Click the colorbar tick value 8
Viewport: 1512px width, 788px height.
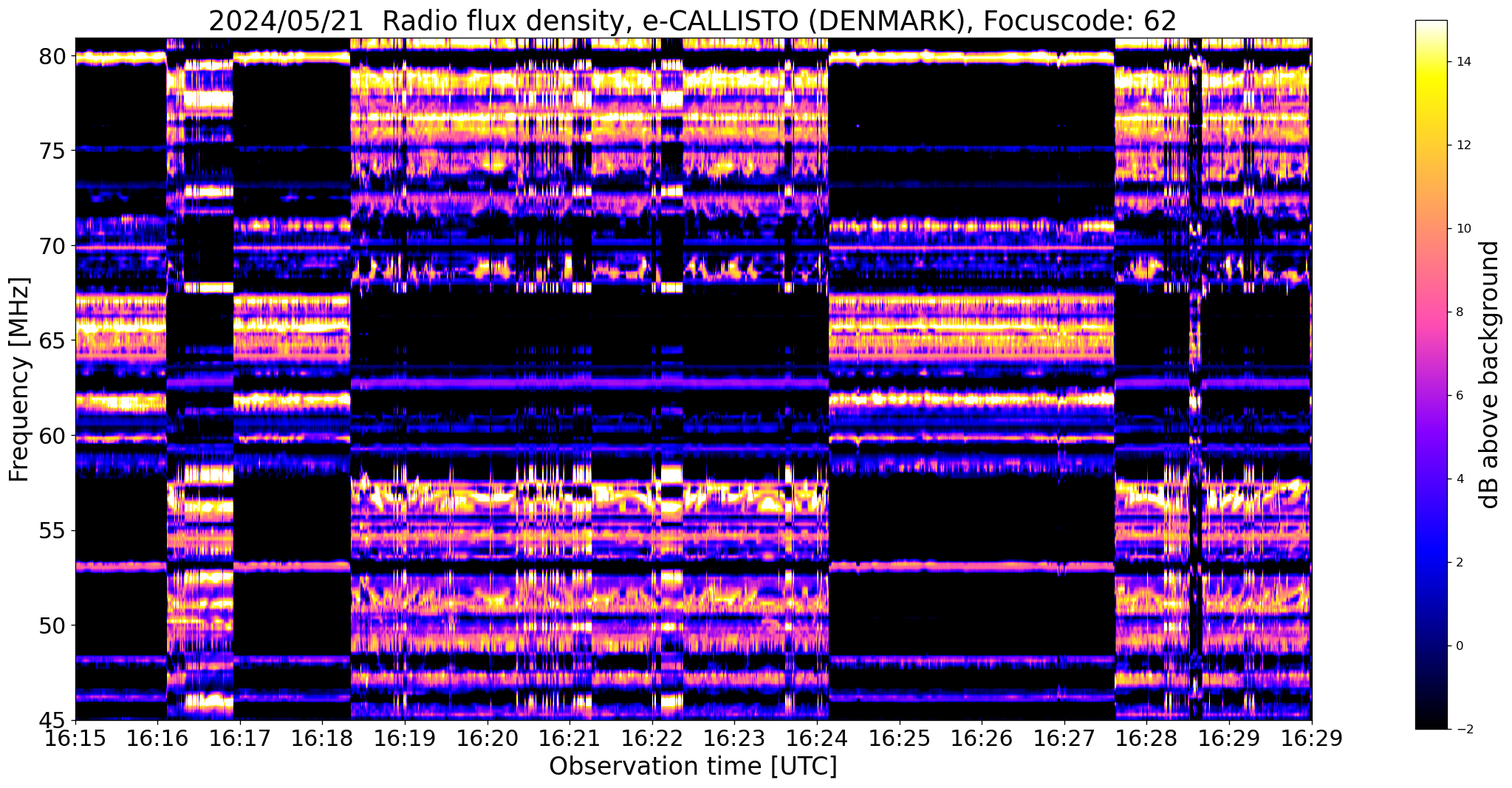[x=1459, y=312]
